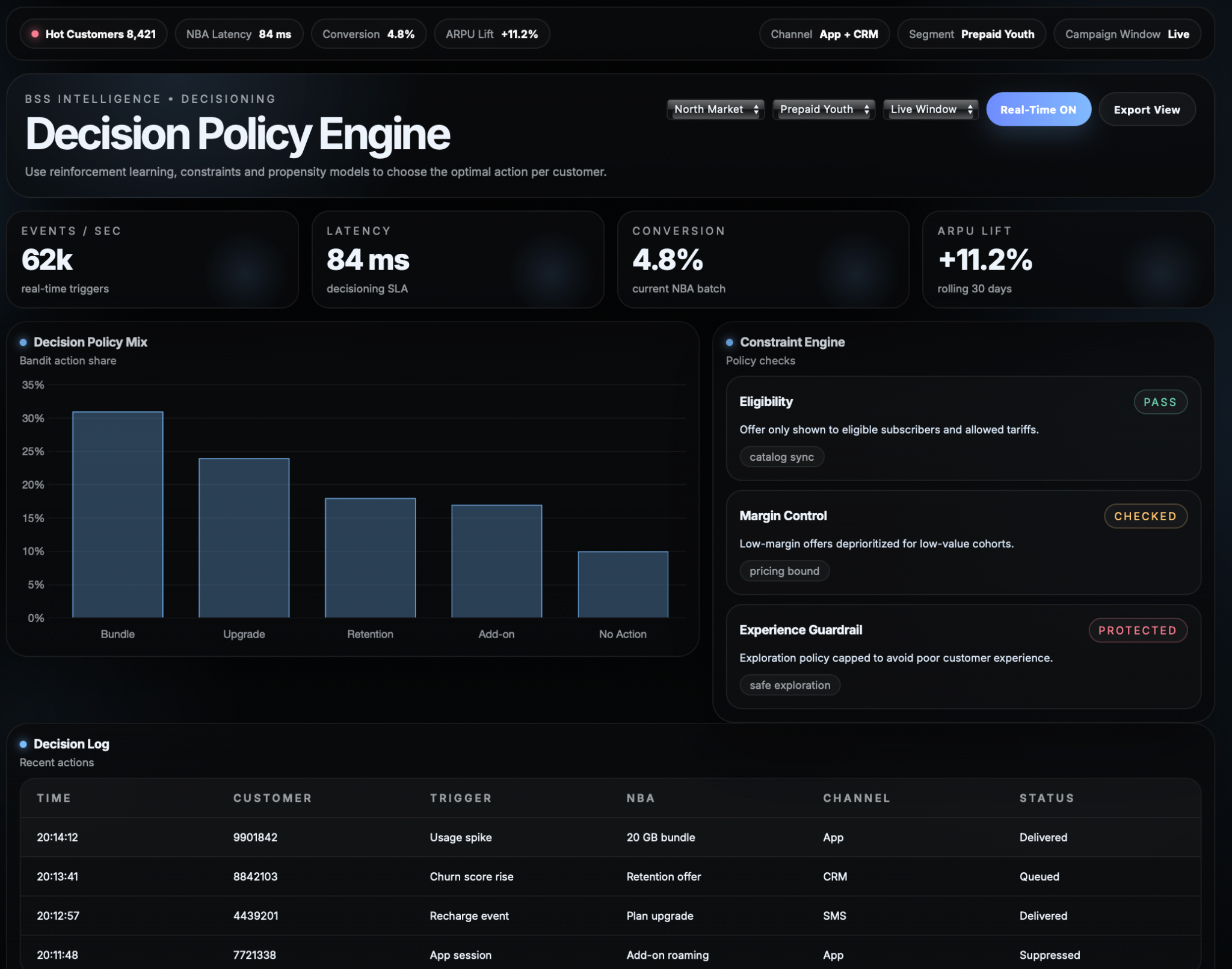This screenshot has height=969, width=1232.
Task: Sort by the CUSTOMER column header
Action: [273, 798]
